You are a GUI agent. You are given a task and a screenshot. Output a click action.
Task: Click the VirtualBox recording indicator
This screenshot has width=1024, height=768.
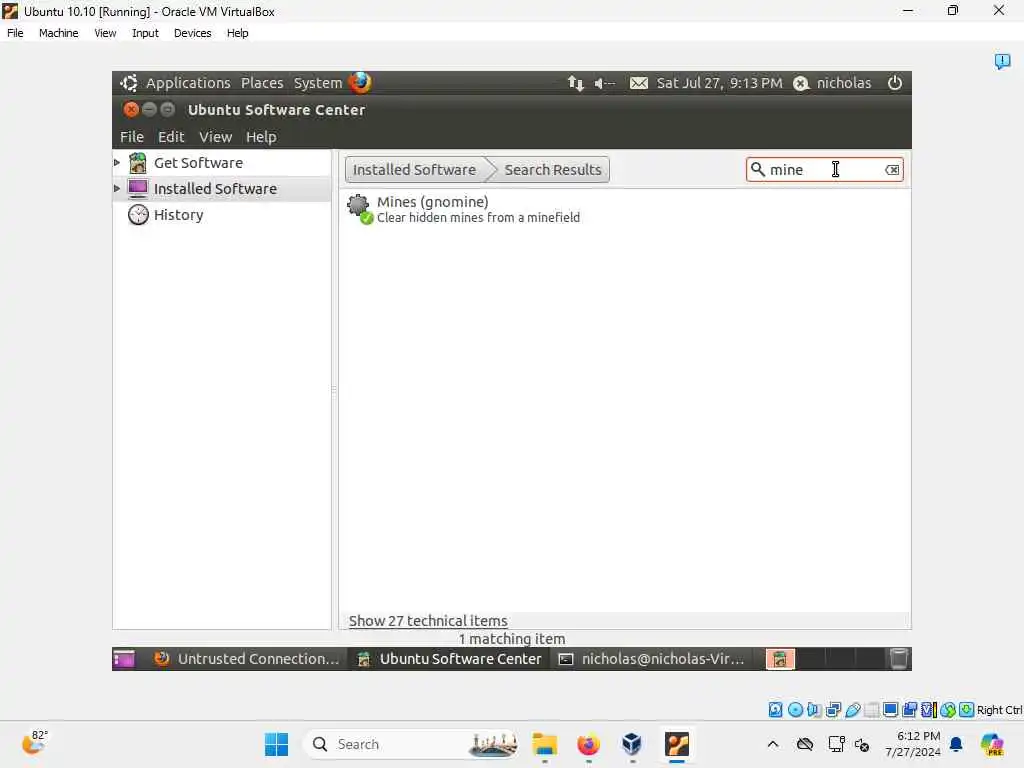coord(910,710)
